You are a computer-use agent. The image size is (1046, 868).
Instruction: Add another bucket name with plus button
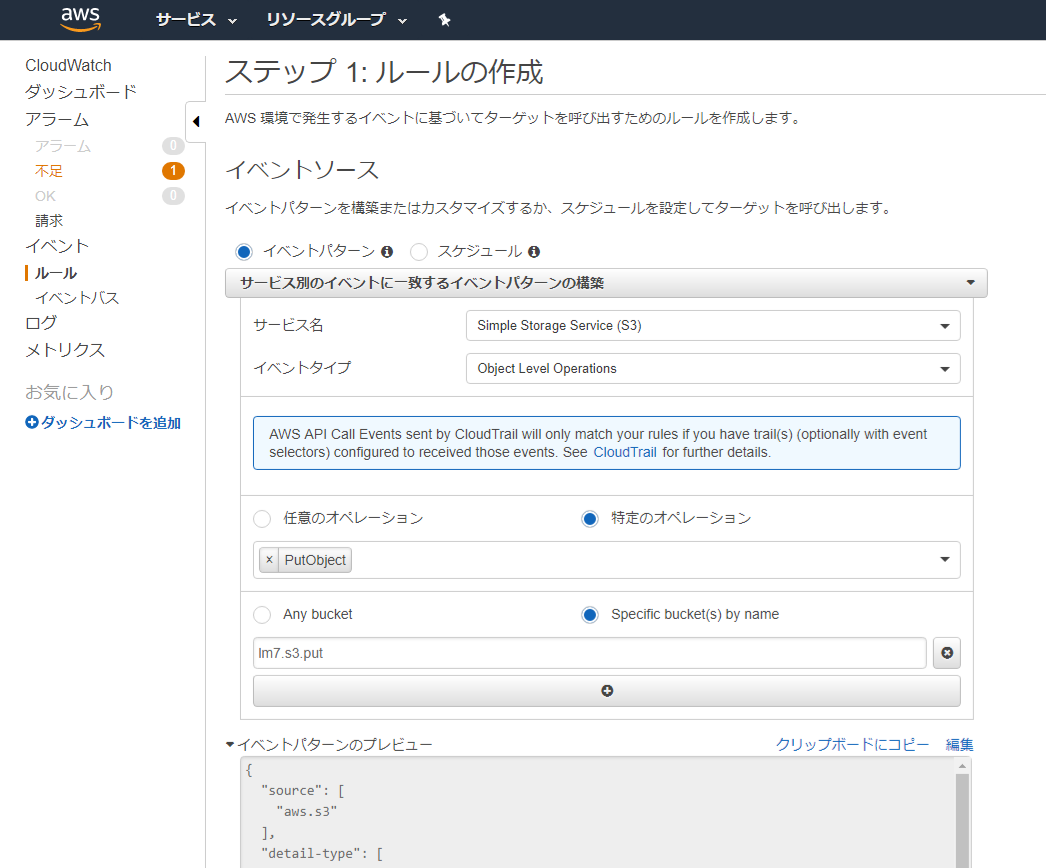point(606,691)
